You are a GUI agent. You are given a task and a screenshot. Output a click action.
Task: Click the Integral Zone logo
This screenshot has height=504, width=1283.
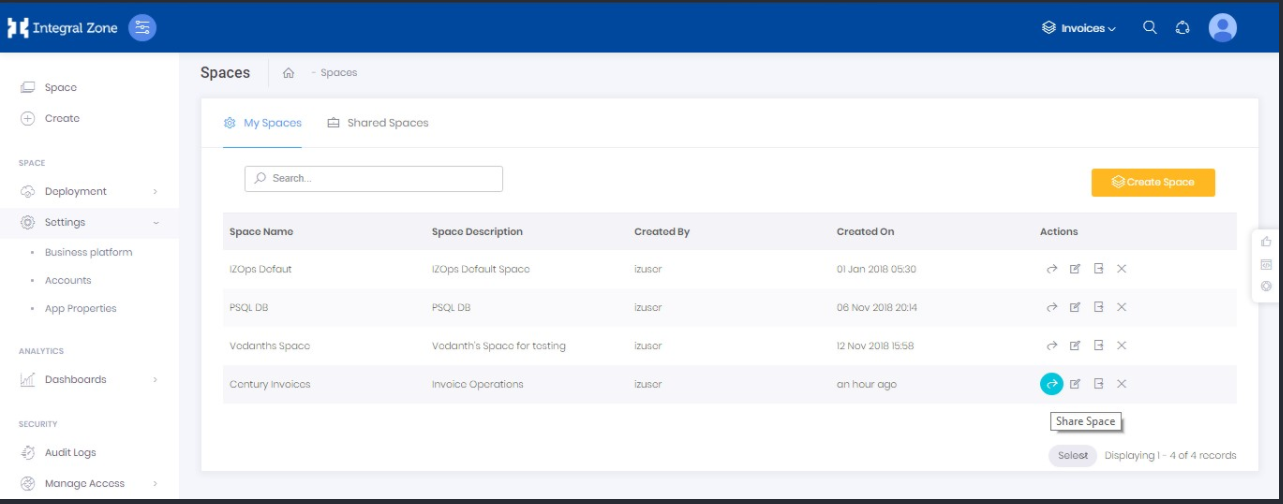coord(63,28)
